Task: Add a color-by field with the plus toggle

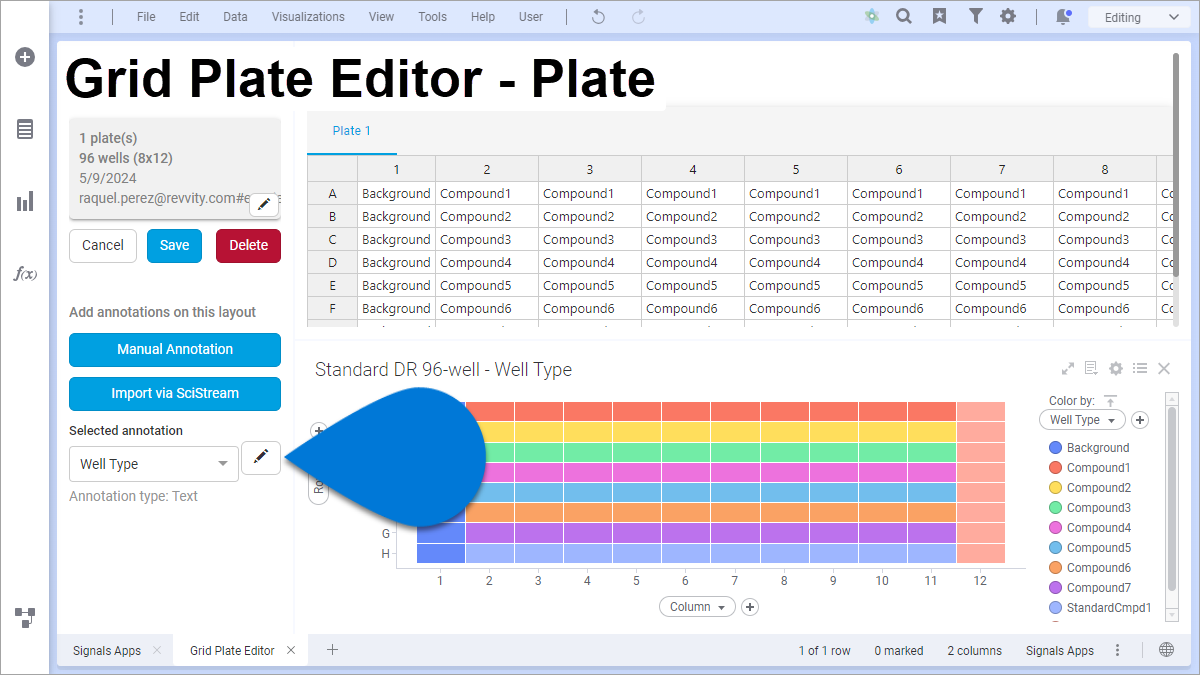Action: click(1139, 419)
